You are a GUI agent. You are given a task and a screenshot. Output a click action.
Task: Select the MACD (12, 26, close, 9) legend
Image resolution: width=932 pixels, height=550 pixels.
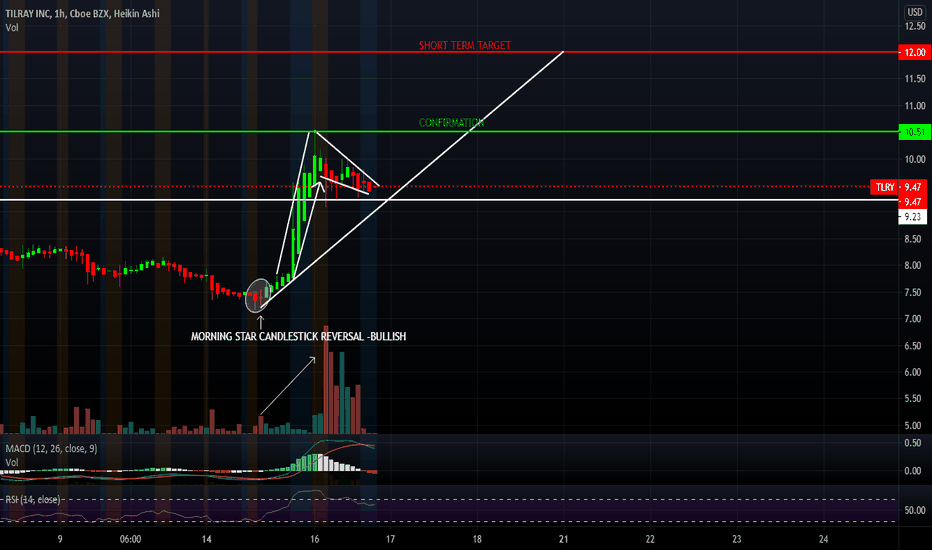[51, 448]
